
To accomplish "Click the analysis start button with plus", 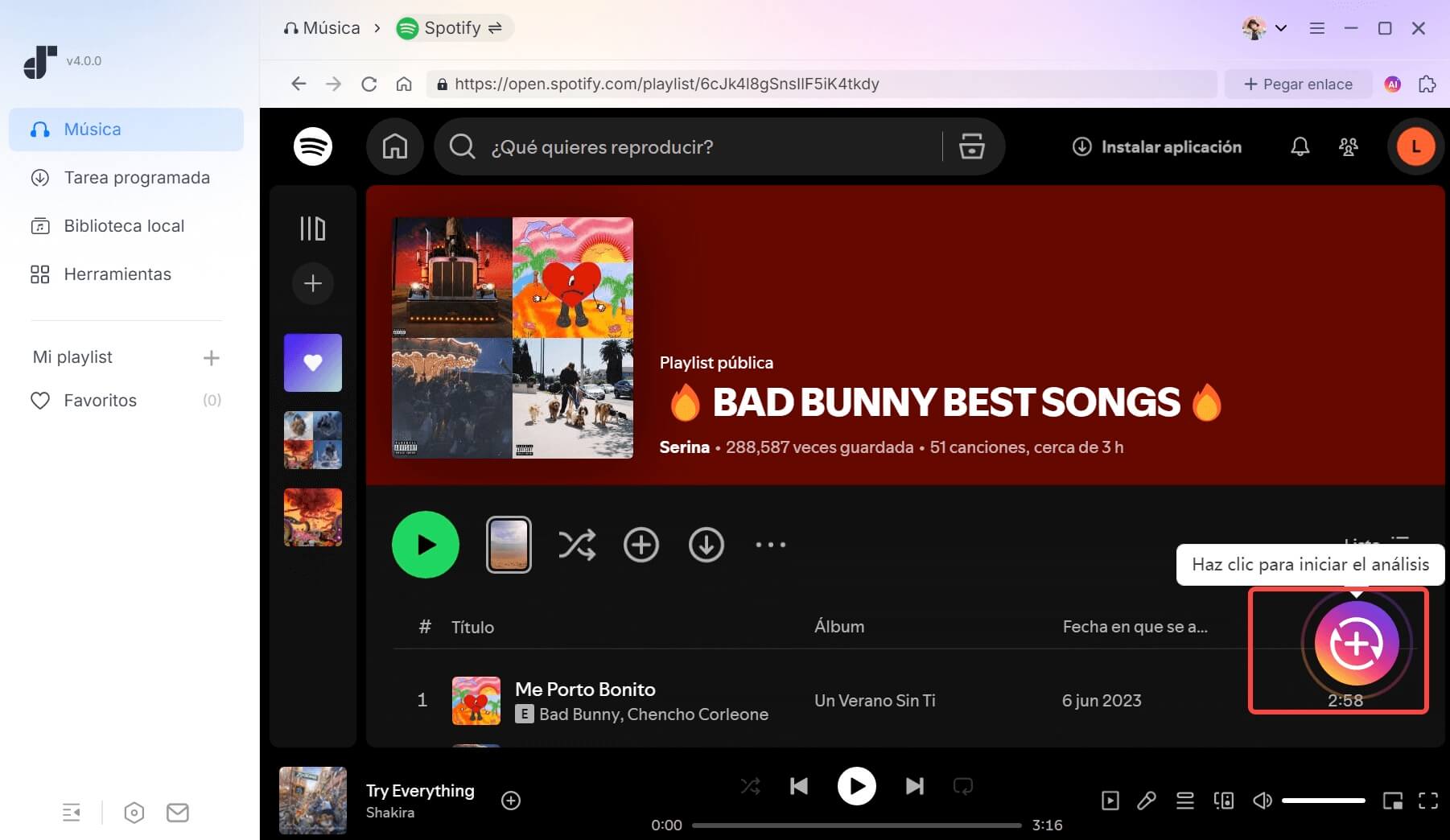I will pyautogui.click(x=1356, y=643).
